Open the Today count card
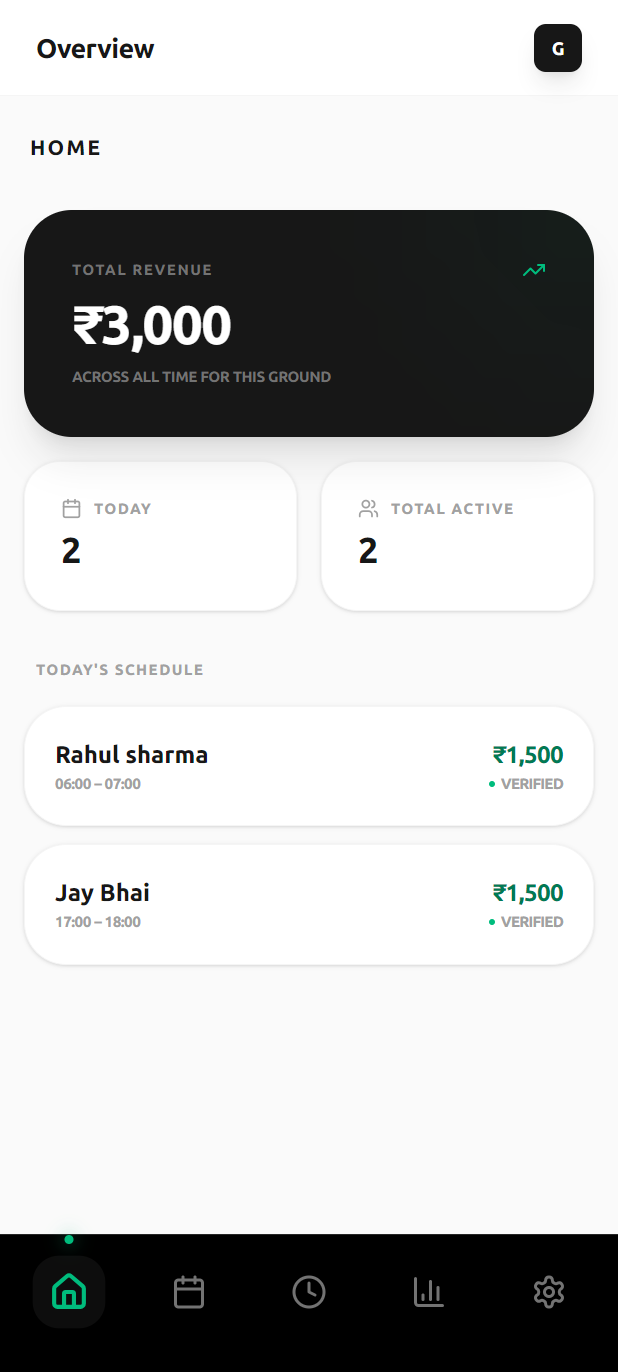Image resolution: width=618 pixels, height=1372 pixels. click(x=160, y=536)
